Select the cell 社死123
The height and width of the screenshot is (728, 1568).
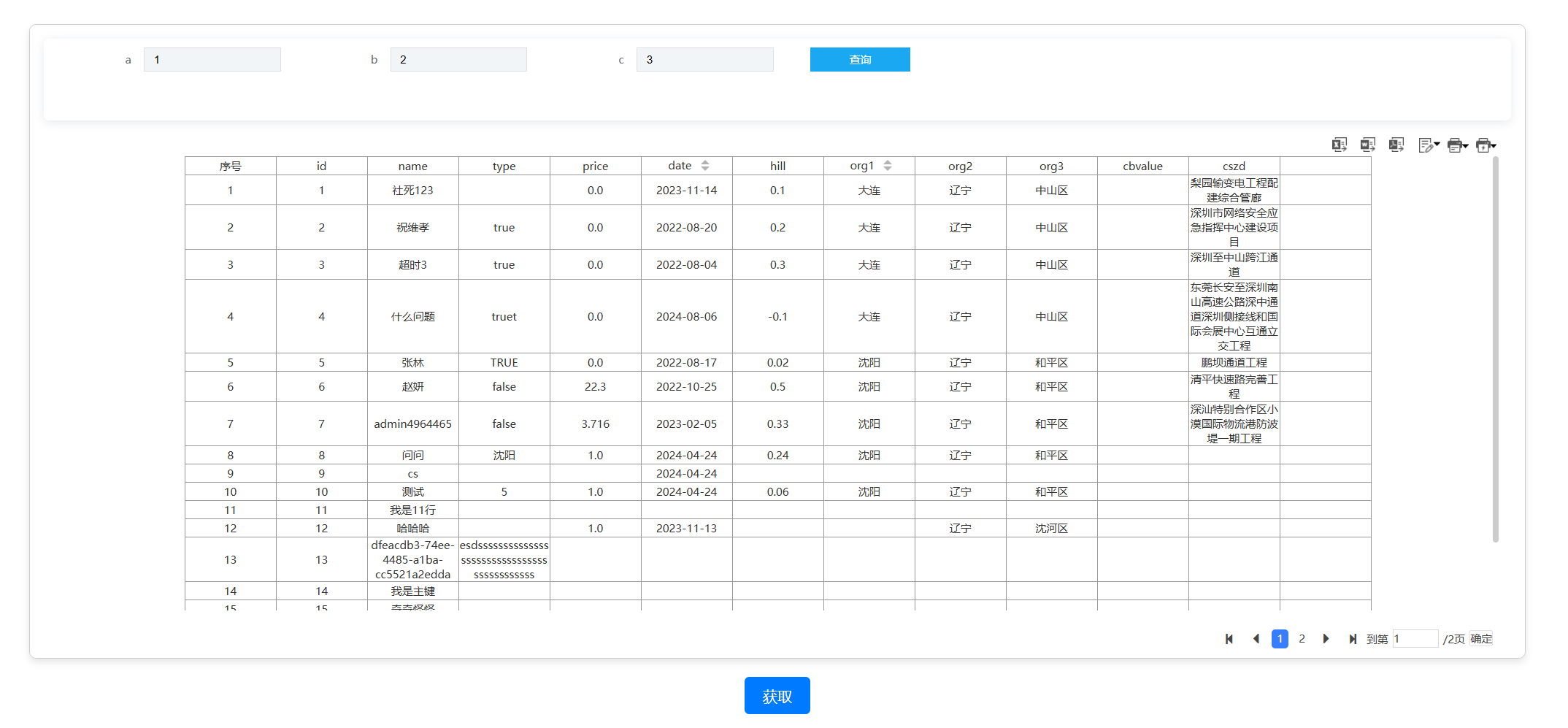(x=413, y=191)
